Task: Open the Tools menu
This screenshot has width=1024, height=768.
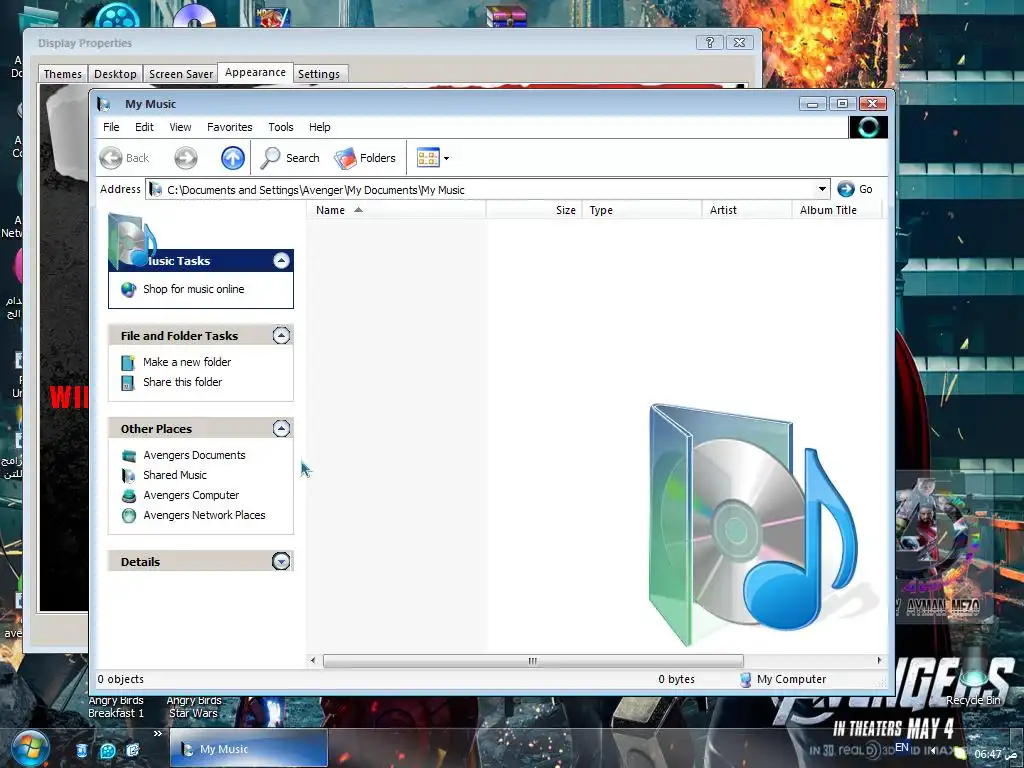Action: tap(281, 127)
